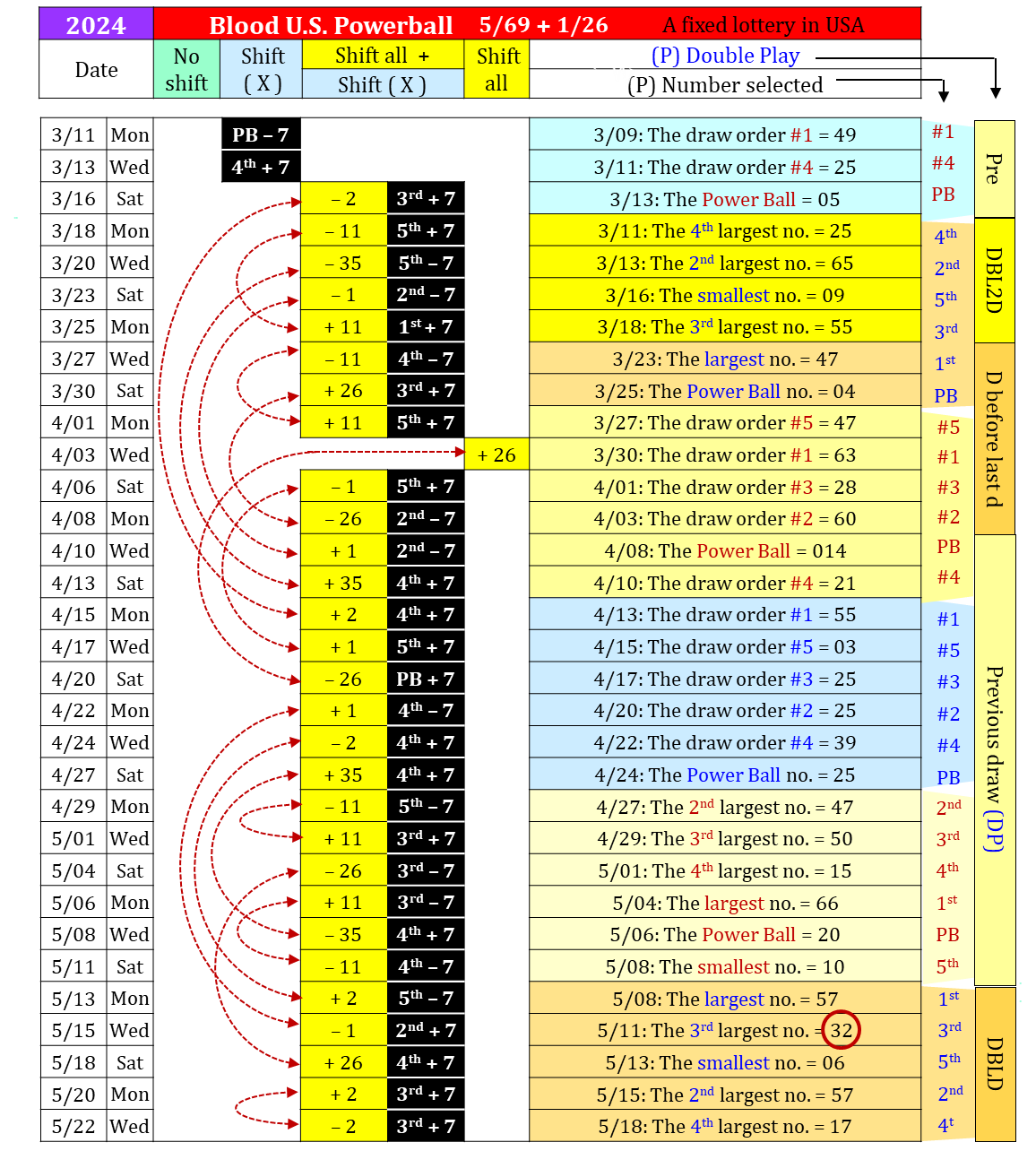Click '2nd – 7' in the 4/08 row
1036x1151 pixels.
tap(426, 518)
